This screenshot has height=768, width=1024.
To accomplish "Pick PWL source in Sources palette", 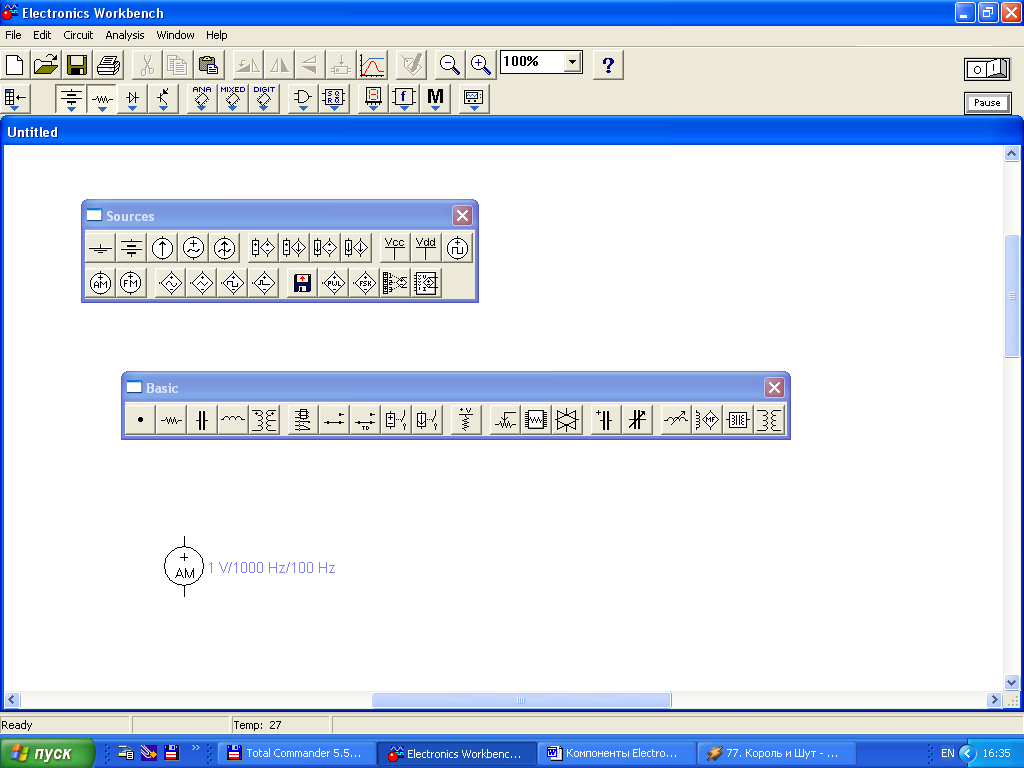I will click(334, 283).
